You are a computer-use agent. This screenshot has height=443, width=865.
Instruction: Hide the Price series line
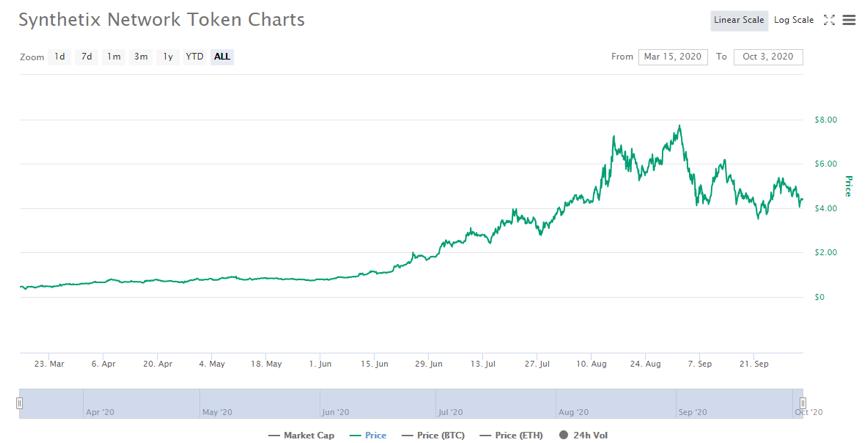(369, 435)
